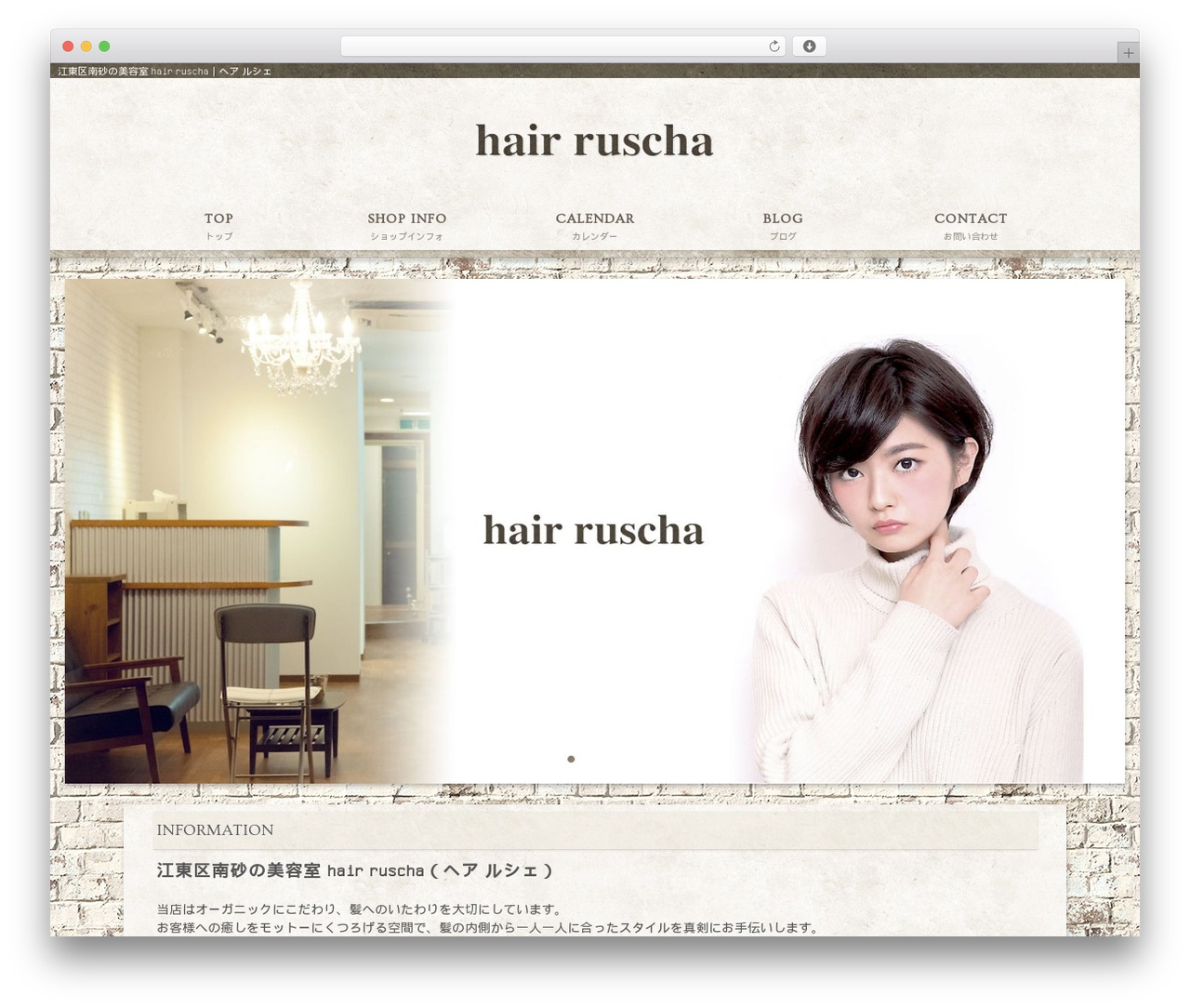1190x1008 pixels.
Task: Open the TOP menu item
Action: [x=218, y=226]
